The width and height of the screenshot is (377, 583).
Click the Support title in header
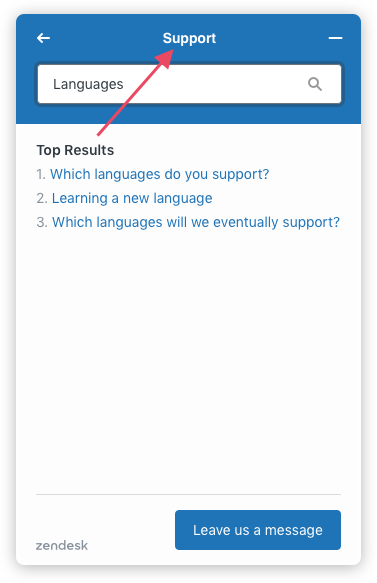(x=189, y=38)
